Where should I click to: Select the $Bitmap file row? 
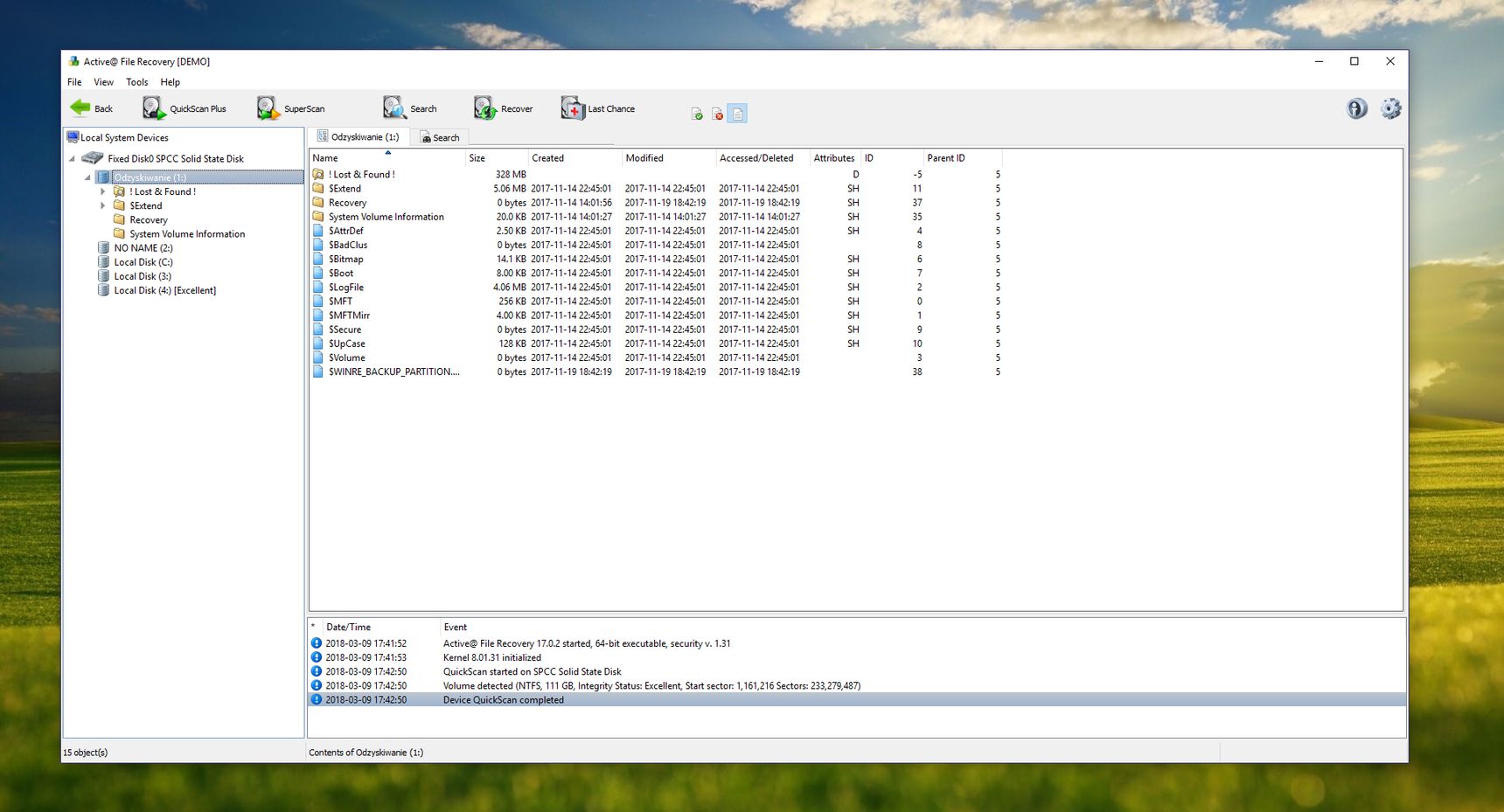pyautogui.click(x=656, y=259)
